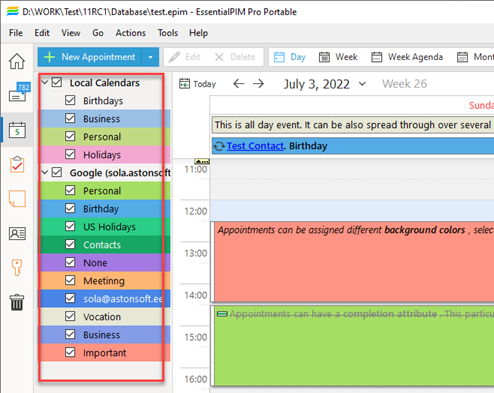Screen dimensions: 494x393
Task: Open the Trash bin icon in sidebar
Action: click(x=17, y=302)
